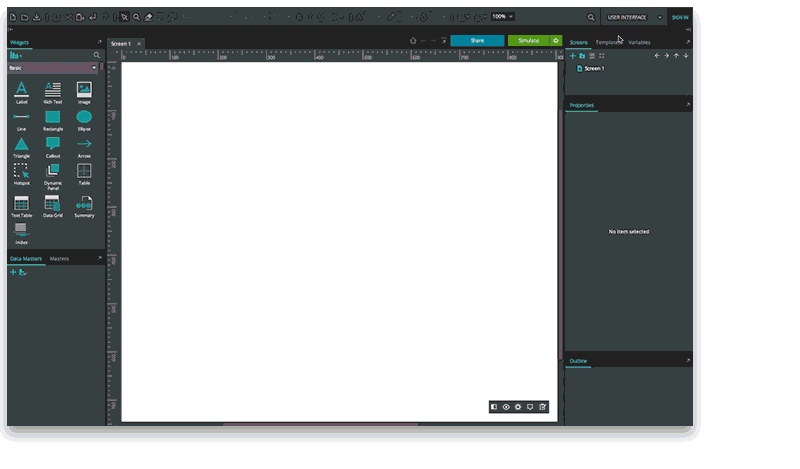This screenshot has width=800, height=469.
Task: Add a new screen with plus icon
Action: coord(572,56)
